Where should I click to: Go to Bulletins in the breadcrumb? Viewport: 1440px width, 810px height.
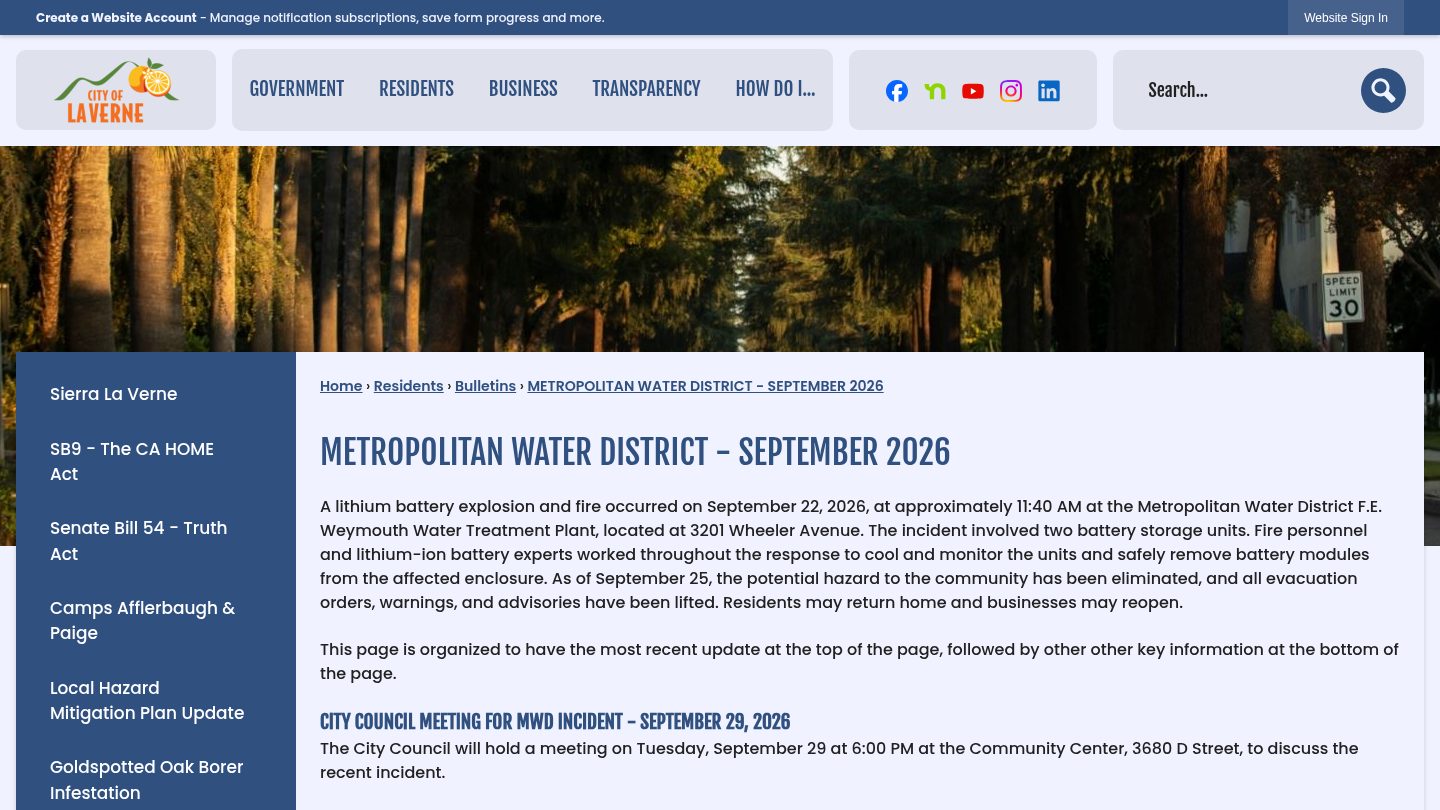coord(485,386)
